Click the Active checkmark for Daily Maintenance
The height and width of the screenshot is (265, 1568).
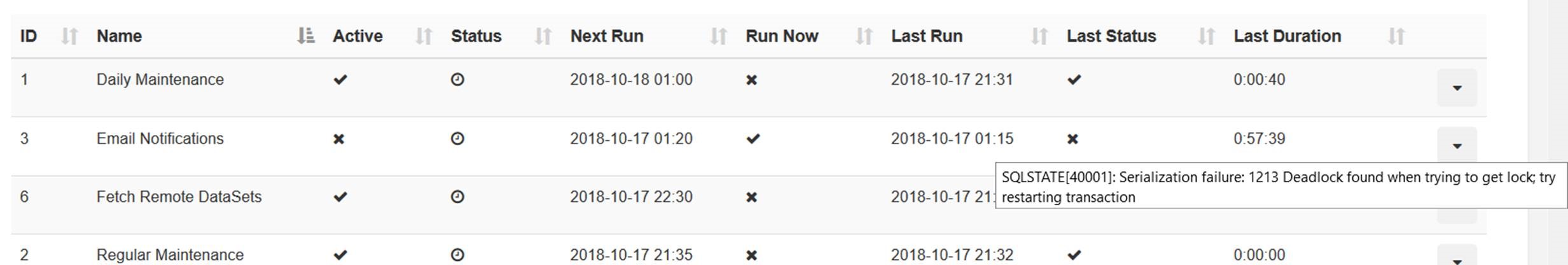tap(340, 80)
